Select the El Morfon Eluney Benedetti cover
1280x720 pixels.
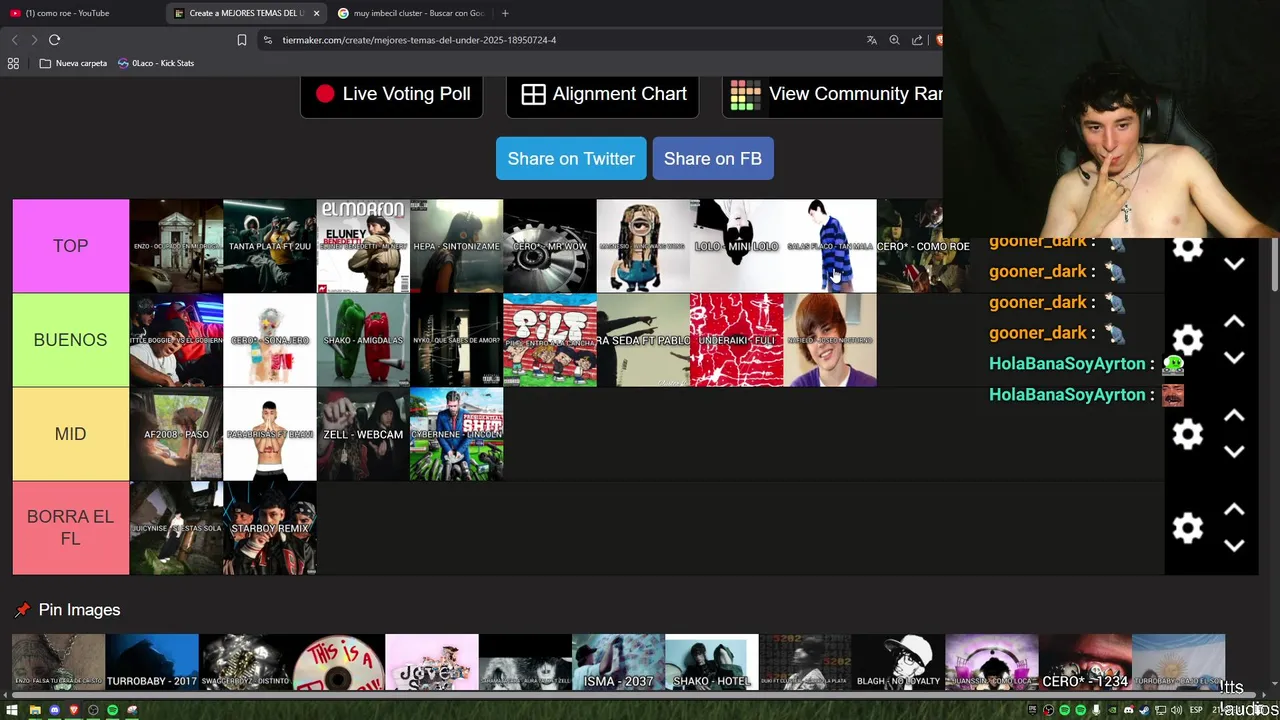[363, 246]
